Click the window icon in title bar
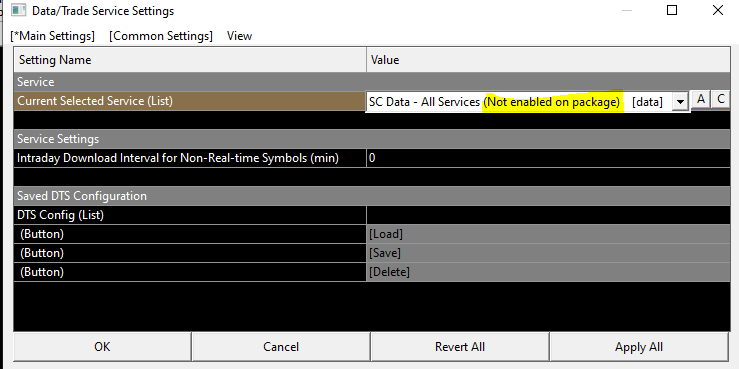Viewport: 739px width, 369px height. point(18,10)
